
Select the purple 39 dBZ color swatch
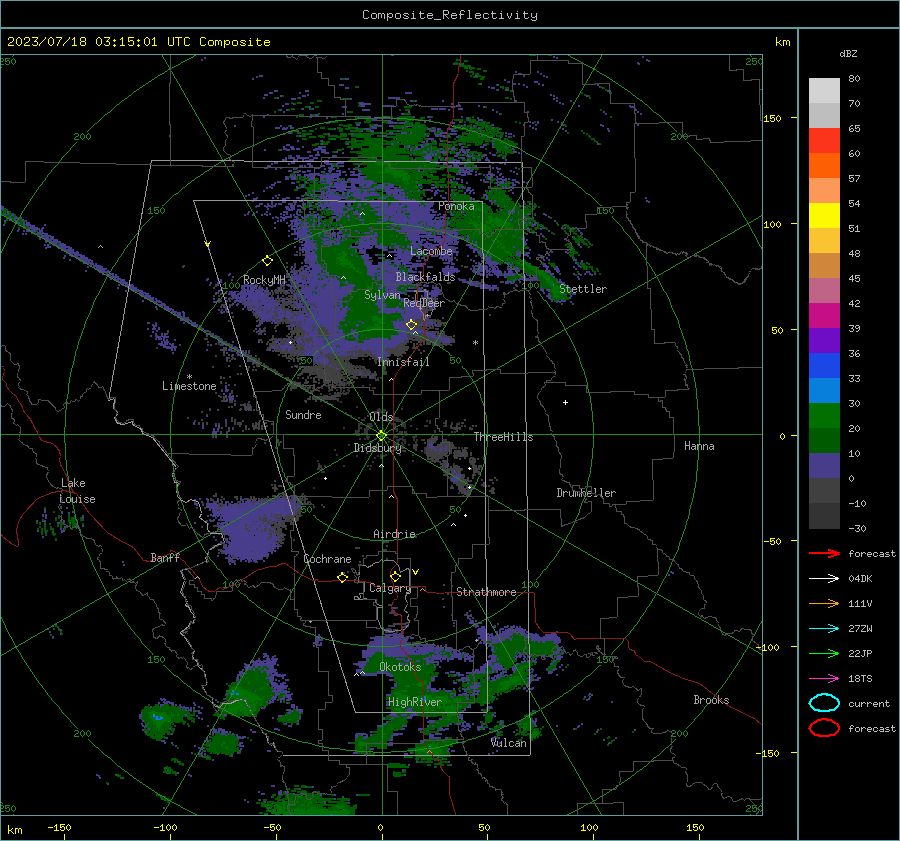(824, 340)
